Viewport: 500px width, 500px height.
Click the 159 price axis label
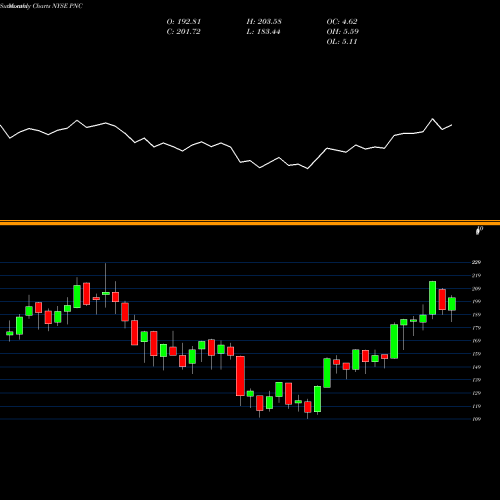click(476, 354)
